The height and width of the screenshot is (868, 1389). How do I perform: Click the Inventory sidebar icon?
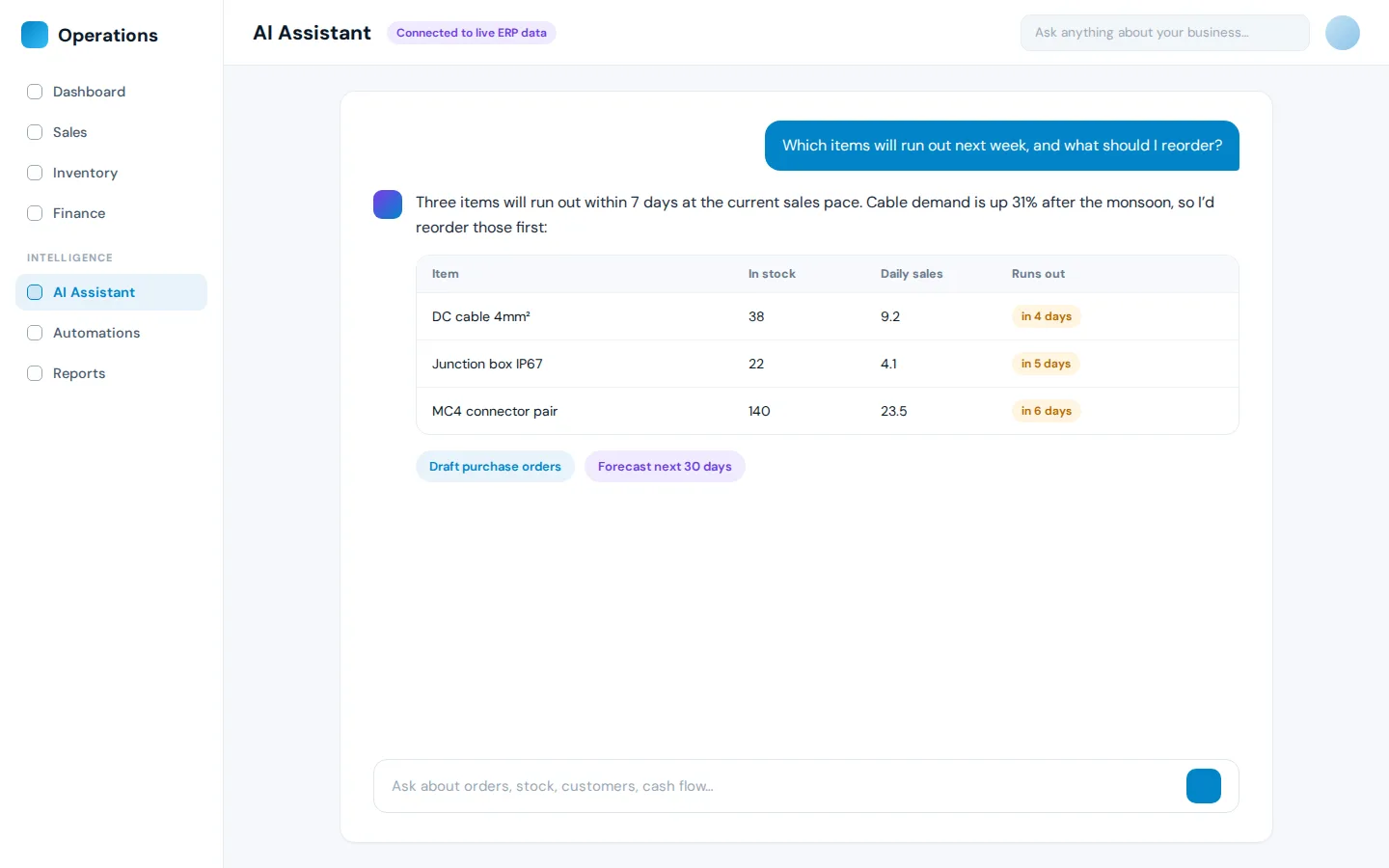[35, 173]
